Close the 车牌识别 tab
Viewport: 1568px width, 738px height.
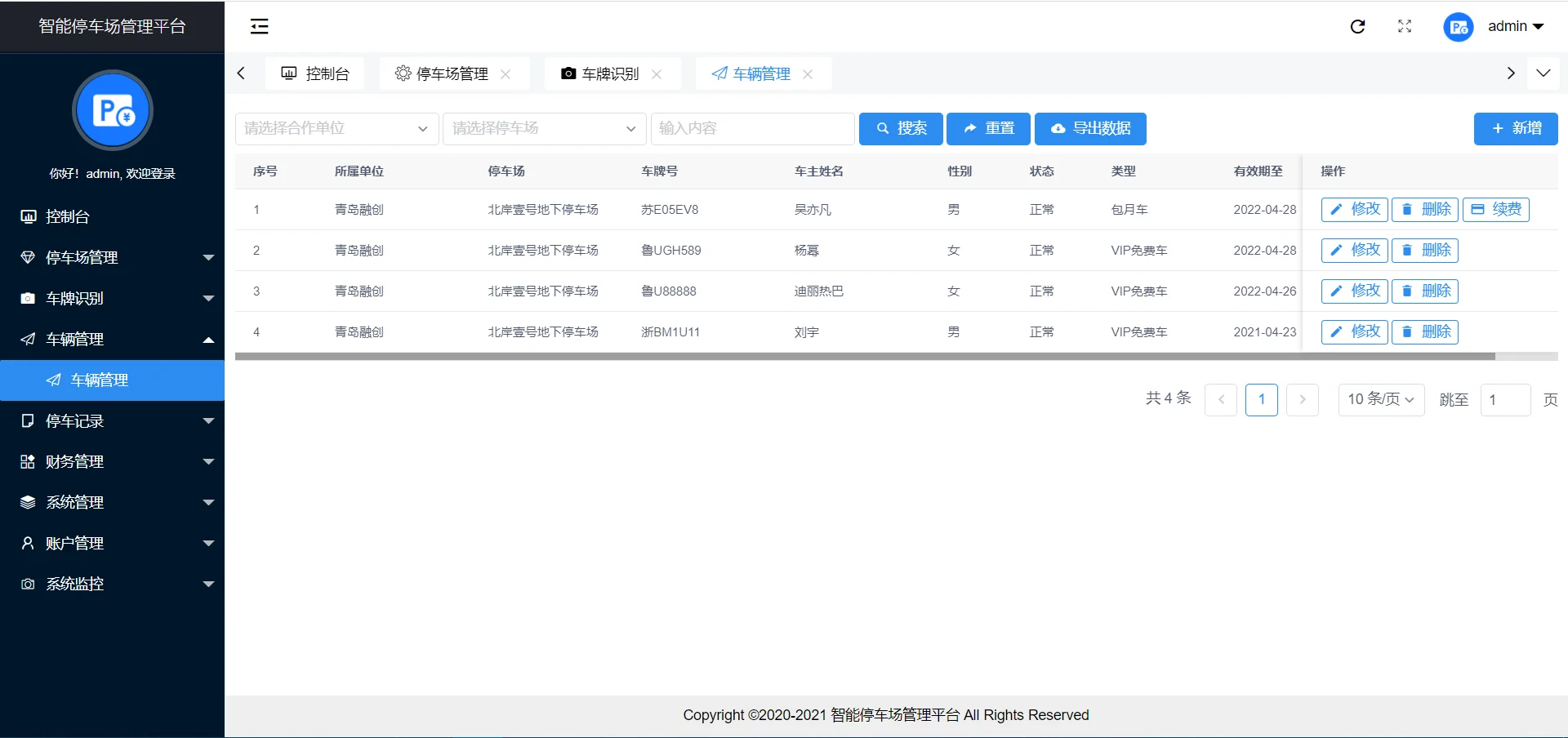pyautogui.click(x=657, y=74)
